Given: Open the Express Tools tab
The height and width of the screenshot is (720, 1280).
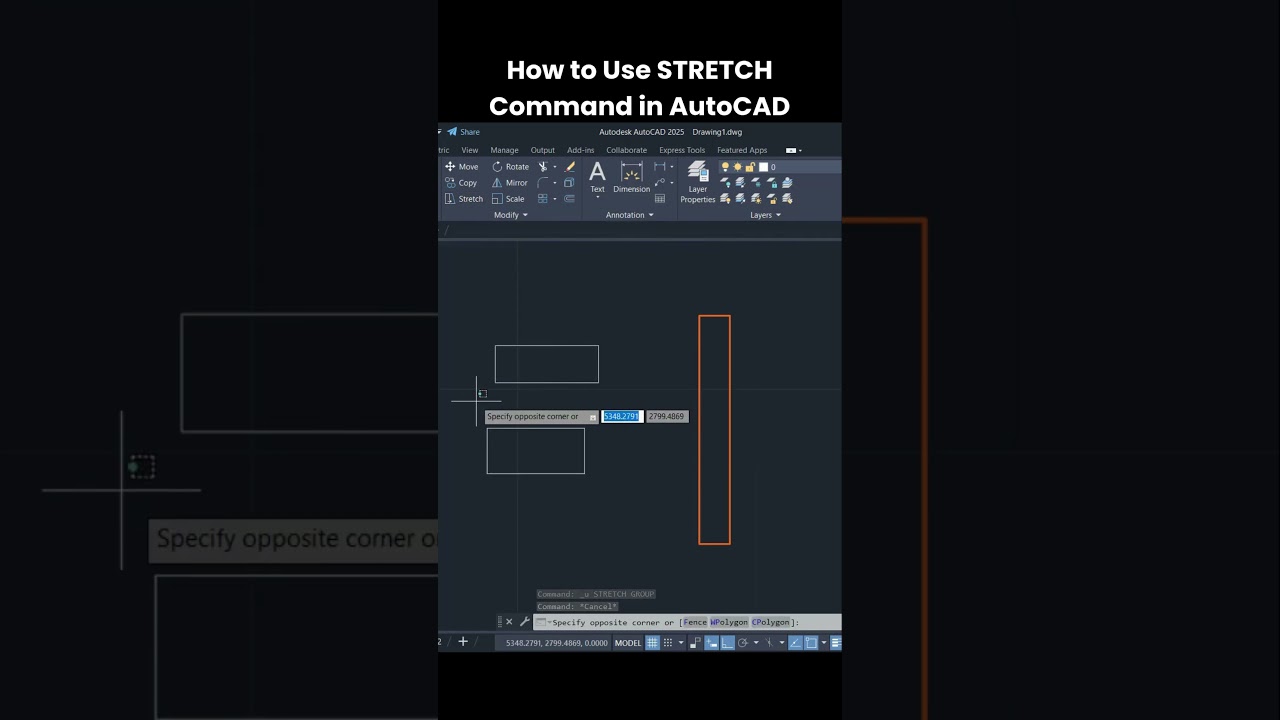Looking at the screenshot, I should pos(682,150).
